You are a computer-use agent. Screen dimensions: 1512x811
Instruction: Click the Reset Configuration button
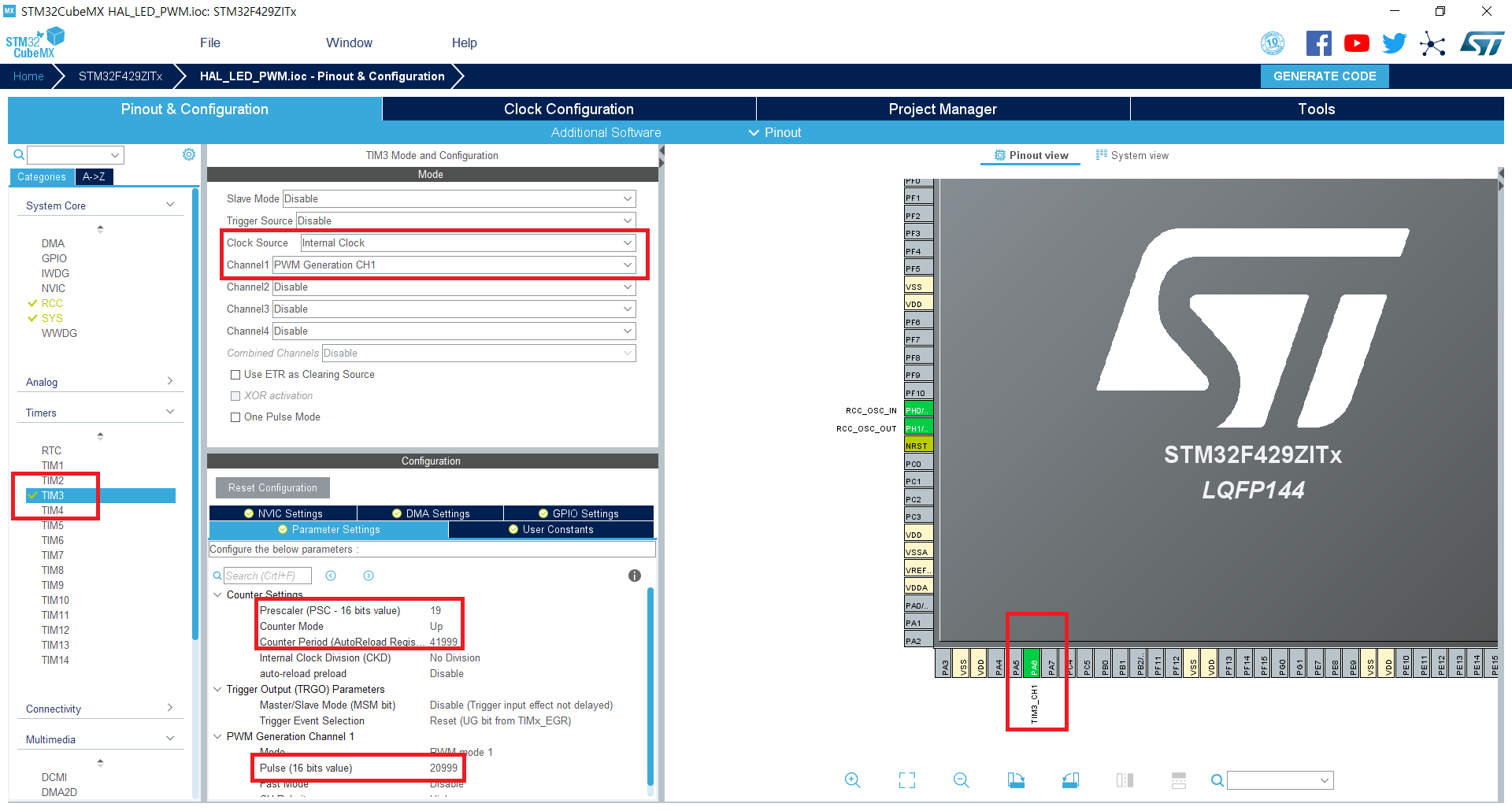pyautogui.click(x=272, y=487)
